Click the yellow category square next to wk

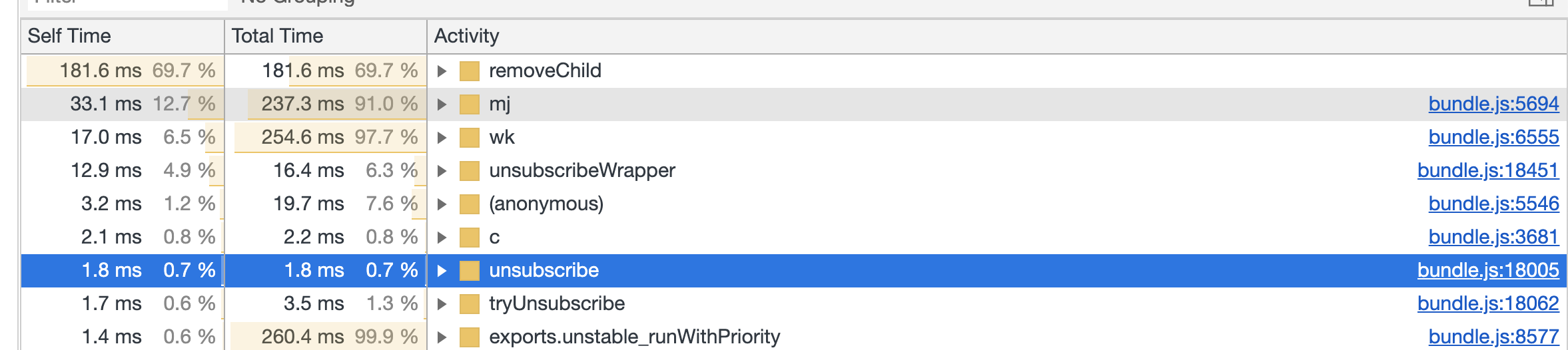[x=470, y=138]
